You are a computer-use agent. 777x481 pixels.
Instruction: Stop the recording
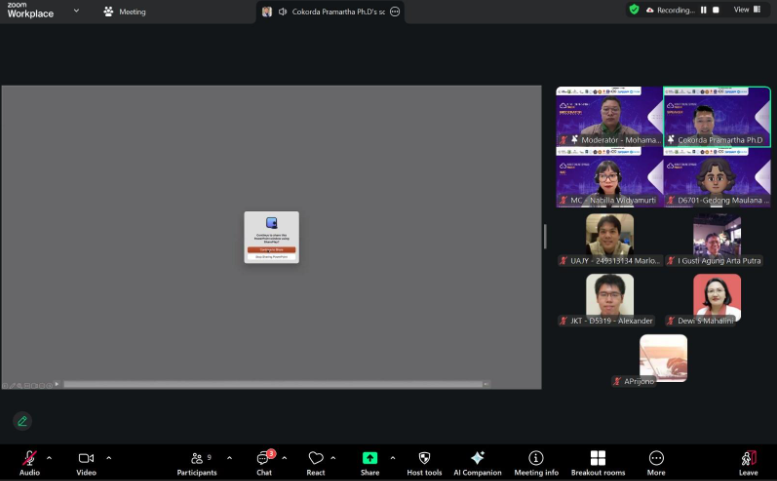tap(716, 10)
